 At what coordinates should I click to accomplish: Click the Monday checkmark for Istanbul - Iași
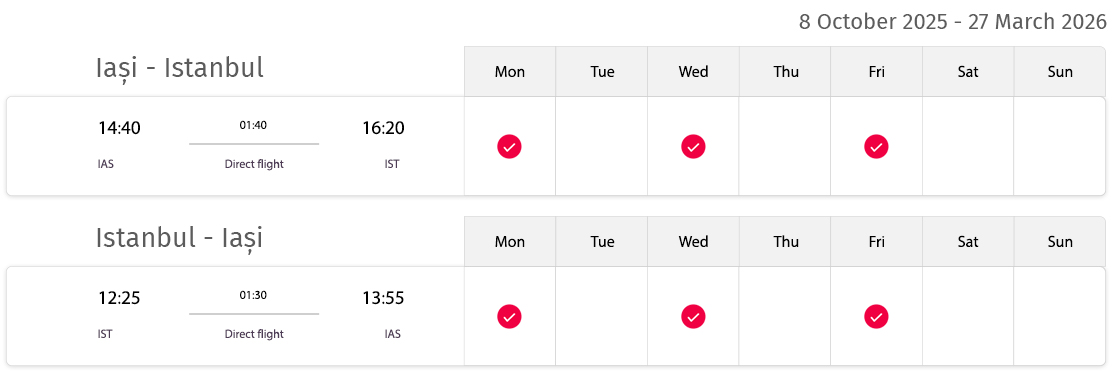pos(509,316)
